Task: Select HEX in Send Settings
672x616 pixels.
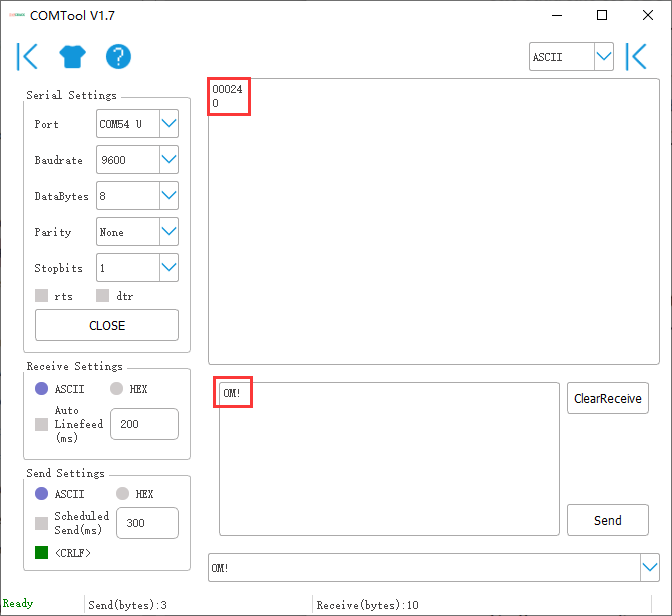Action: pos(123,494)
